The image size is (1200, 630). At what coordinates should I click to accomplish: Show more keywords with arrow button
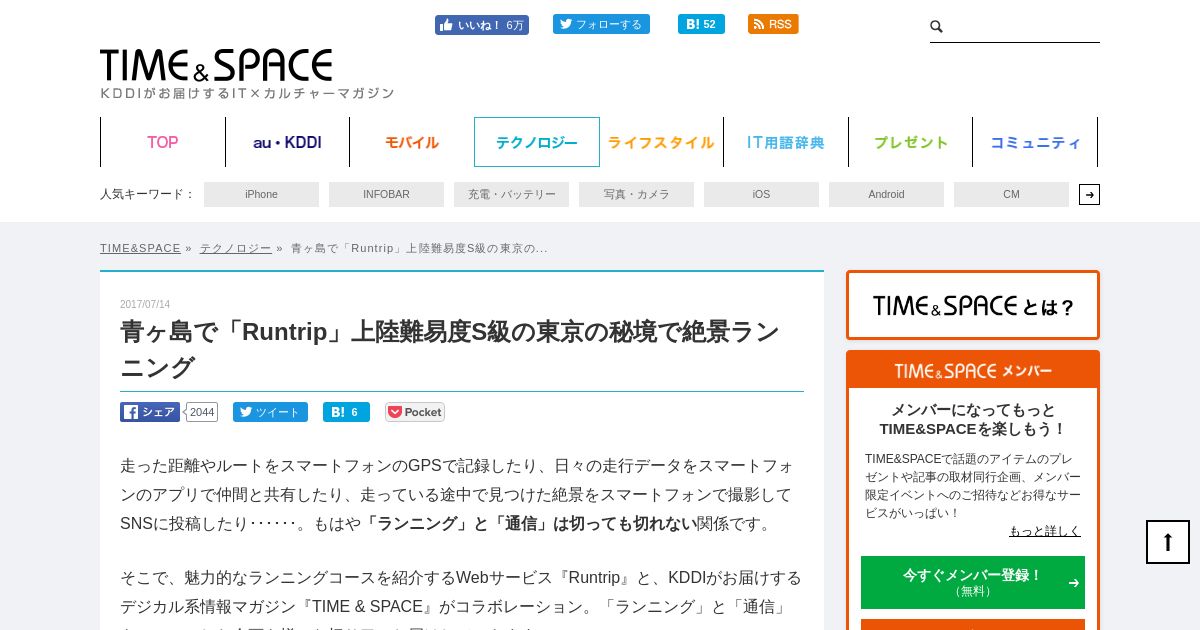click(x=1089, y=194)
